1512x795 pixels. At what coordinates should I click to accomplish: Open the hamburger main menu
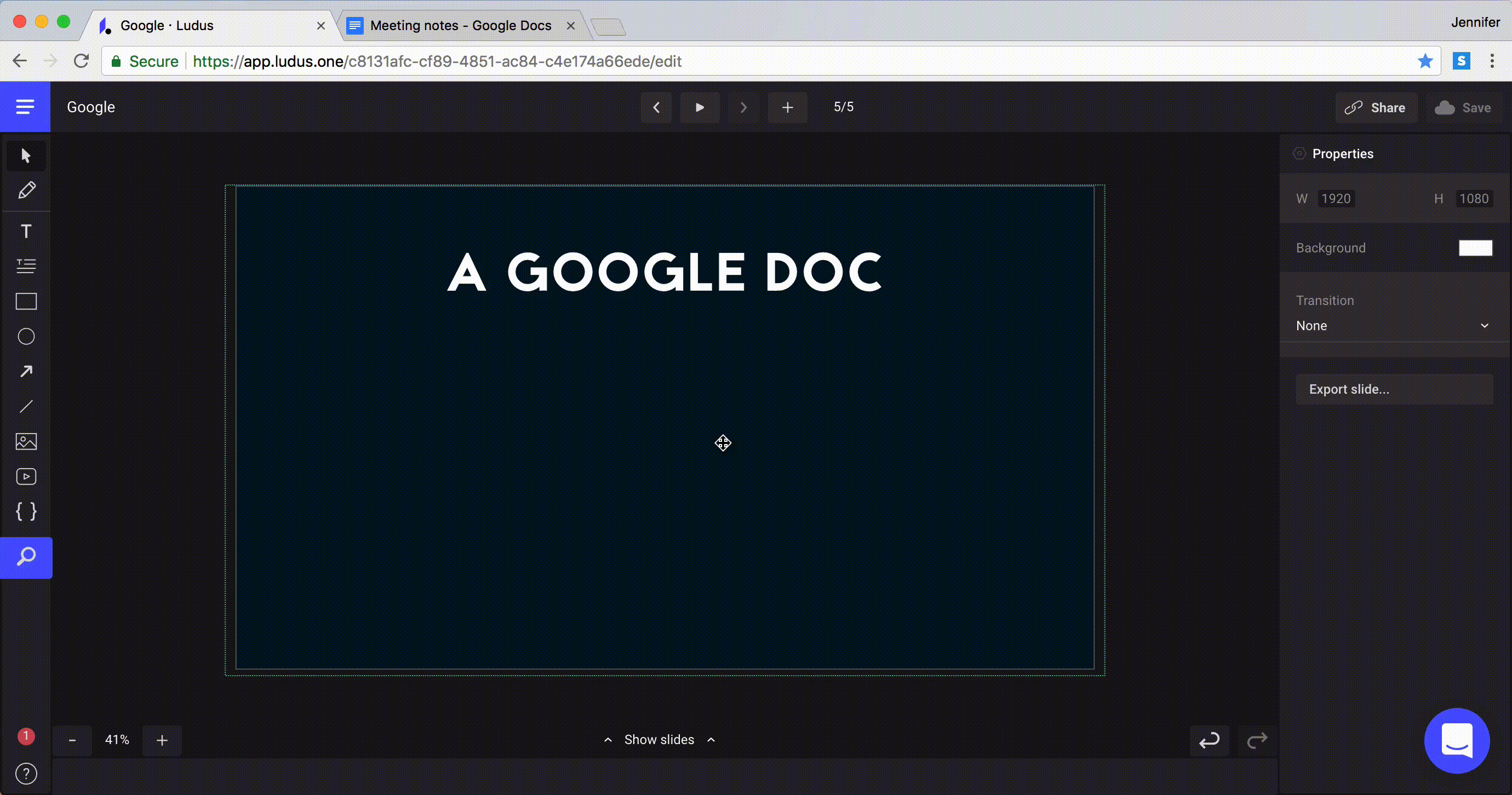(x=25, y=107)
